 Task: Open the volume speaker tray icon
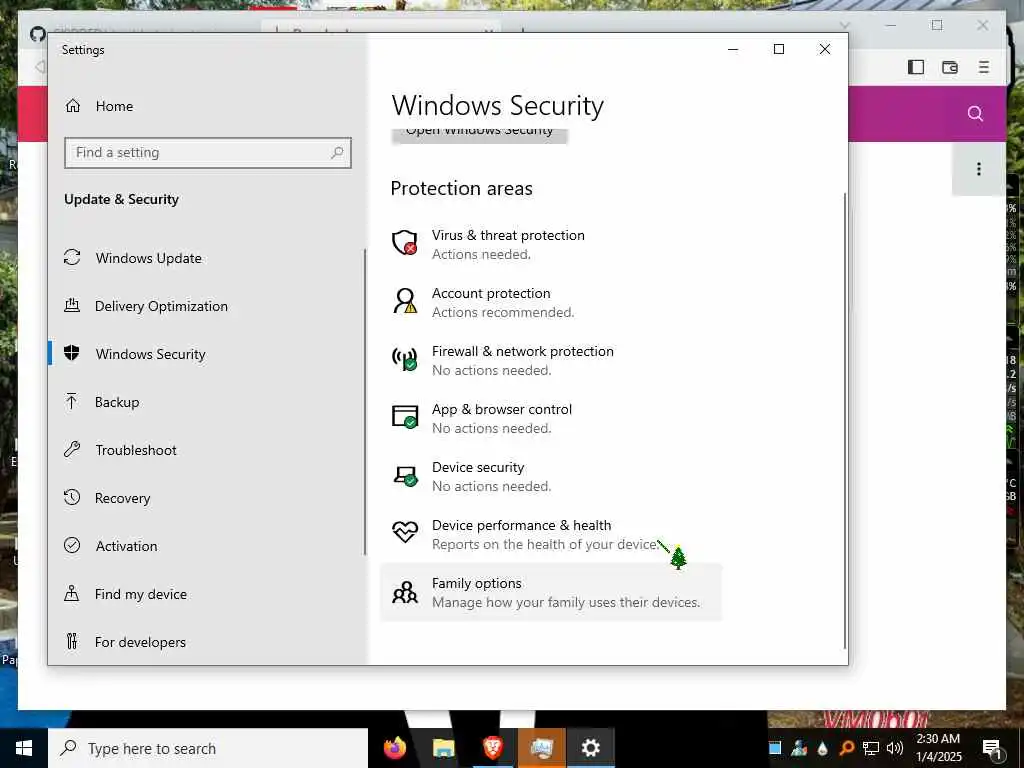(x=895, y=748)
